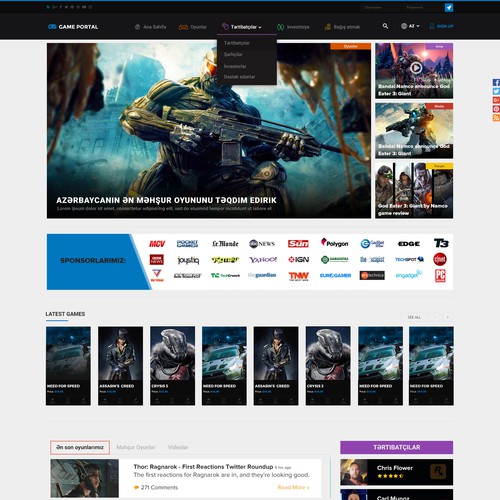Click the Twitter icon in top bar
Viewport: 500px width, 500px height.
(x=66, y=7)
